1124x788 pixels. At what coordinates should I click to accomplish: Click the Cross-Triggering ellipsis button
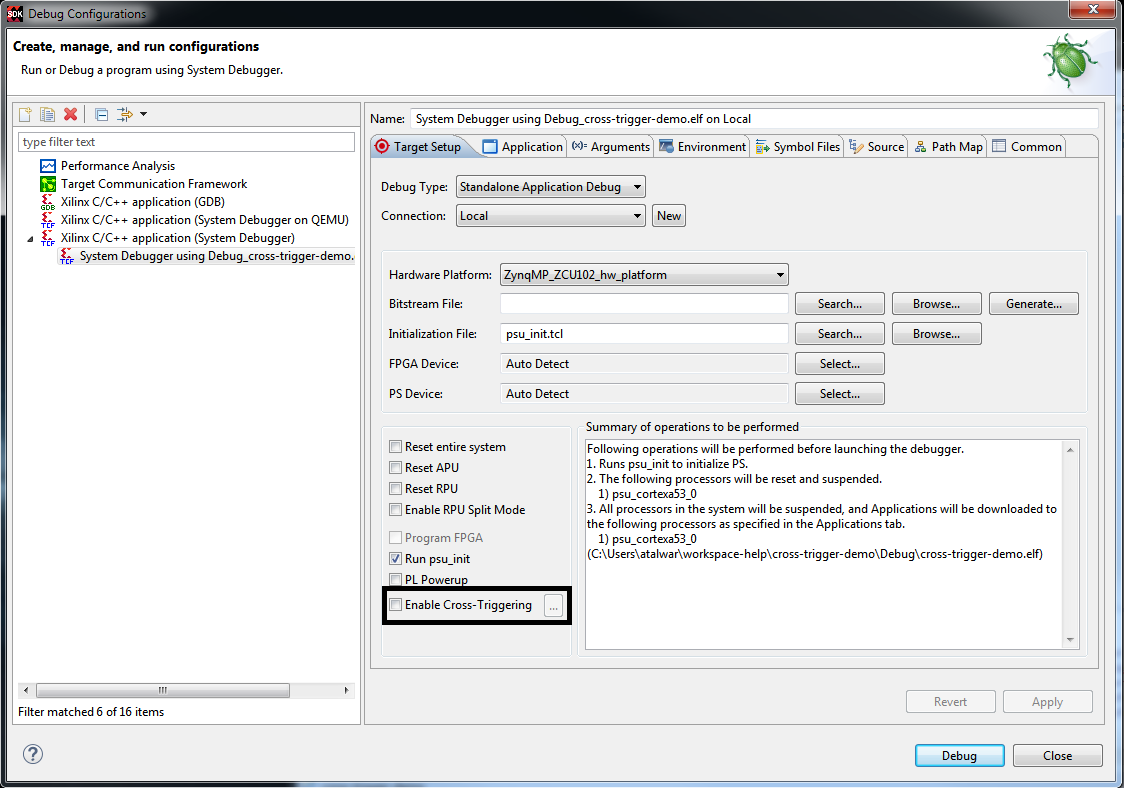click(x=553, y=605)
